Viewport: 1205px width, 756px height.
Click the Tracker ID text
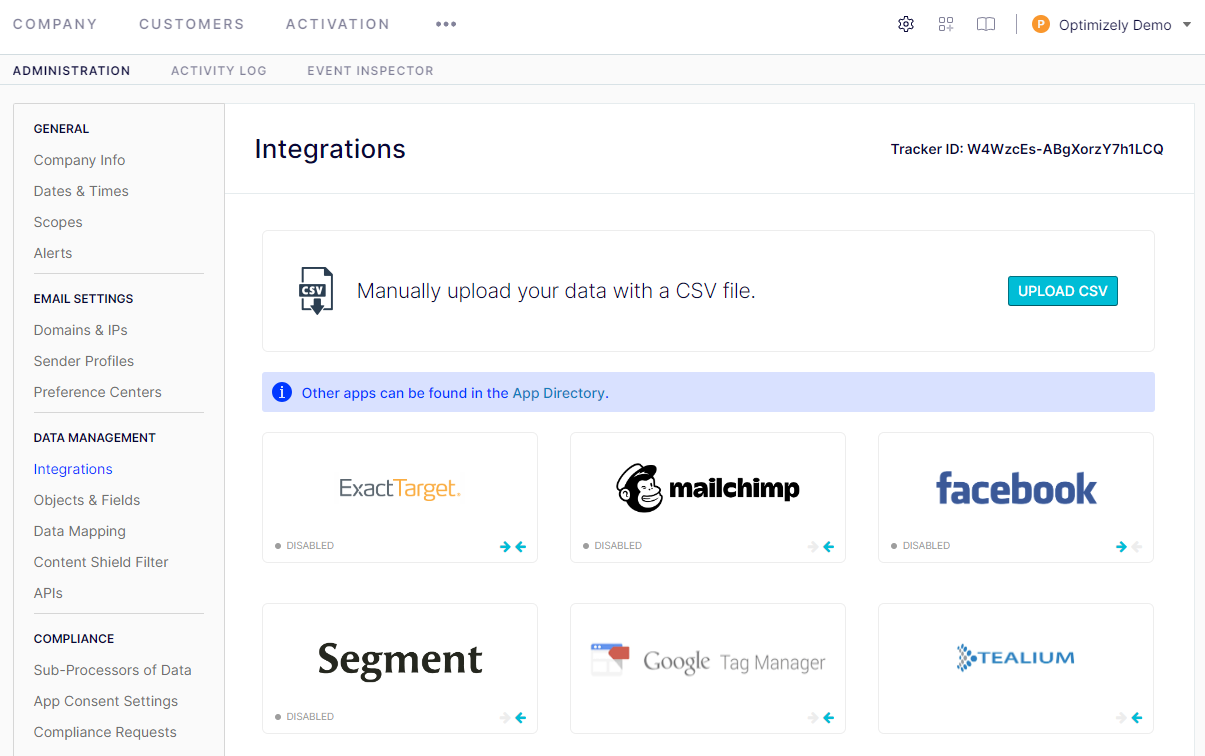tap(1027, 149)
